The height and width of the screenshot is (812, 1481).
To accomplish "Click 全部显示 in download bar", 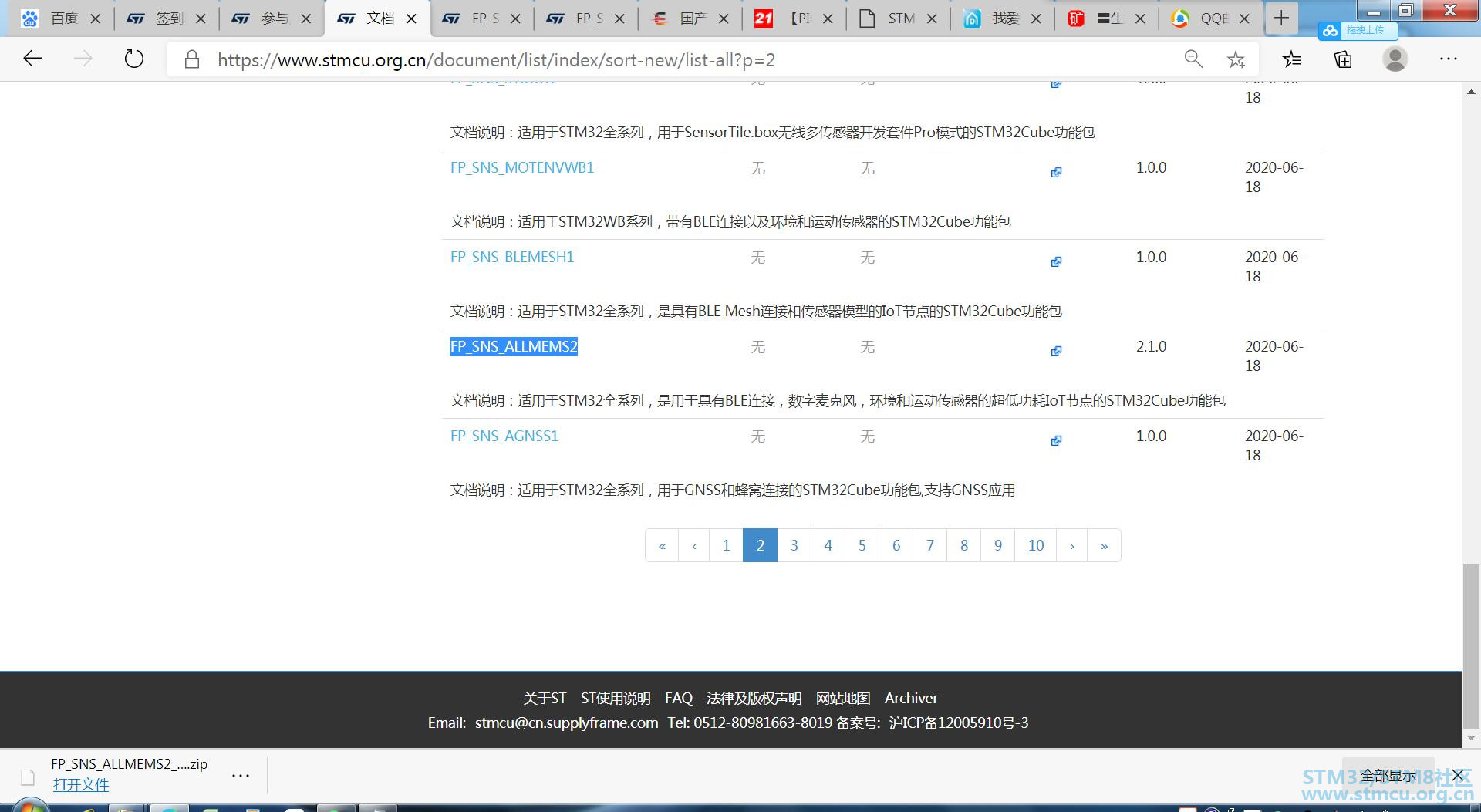I will point(1388,776).
